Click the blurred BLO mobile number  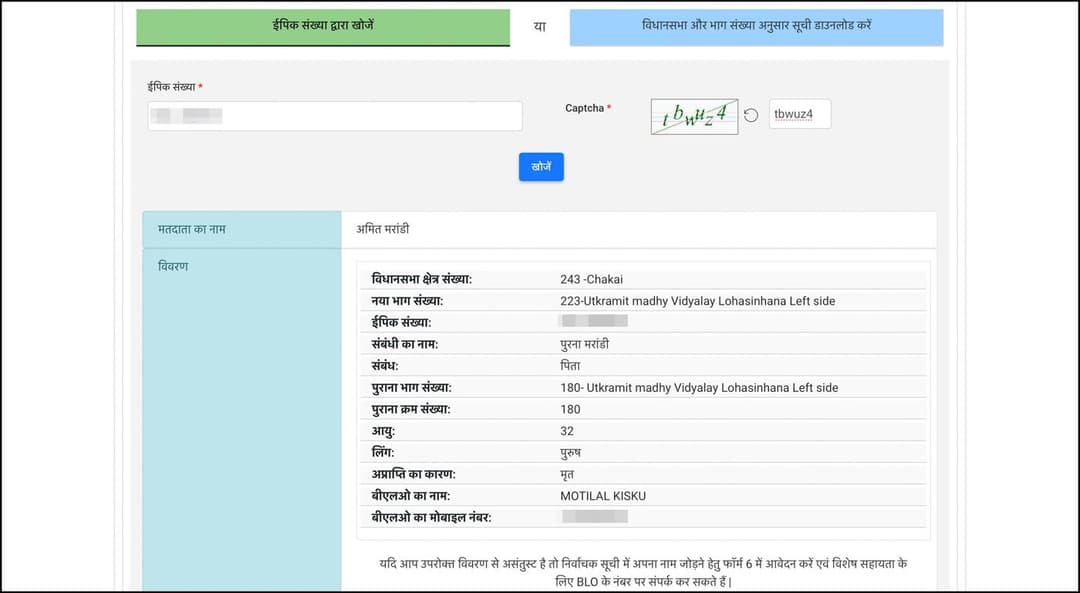(594, 517)
